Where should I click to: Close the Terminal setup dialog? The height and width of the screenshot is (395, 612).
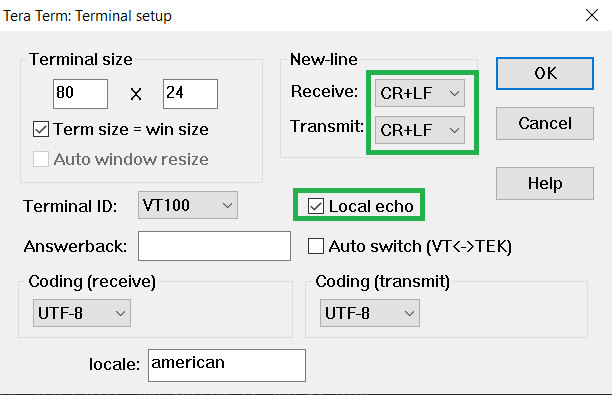(x=592, y=15)
